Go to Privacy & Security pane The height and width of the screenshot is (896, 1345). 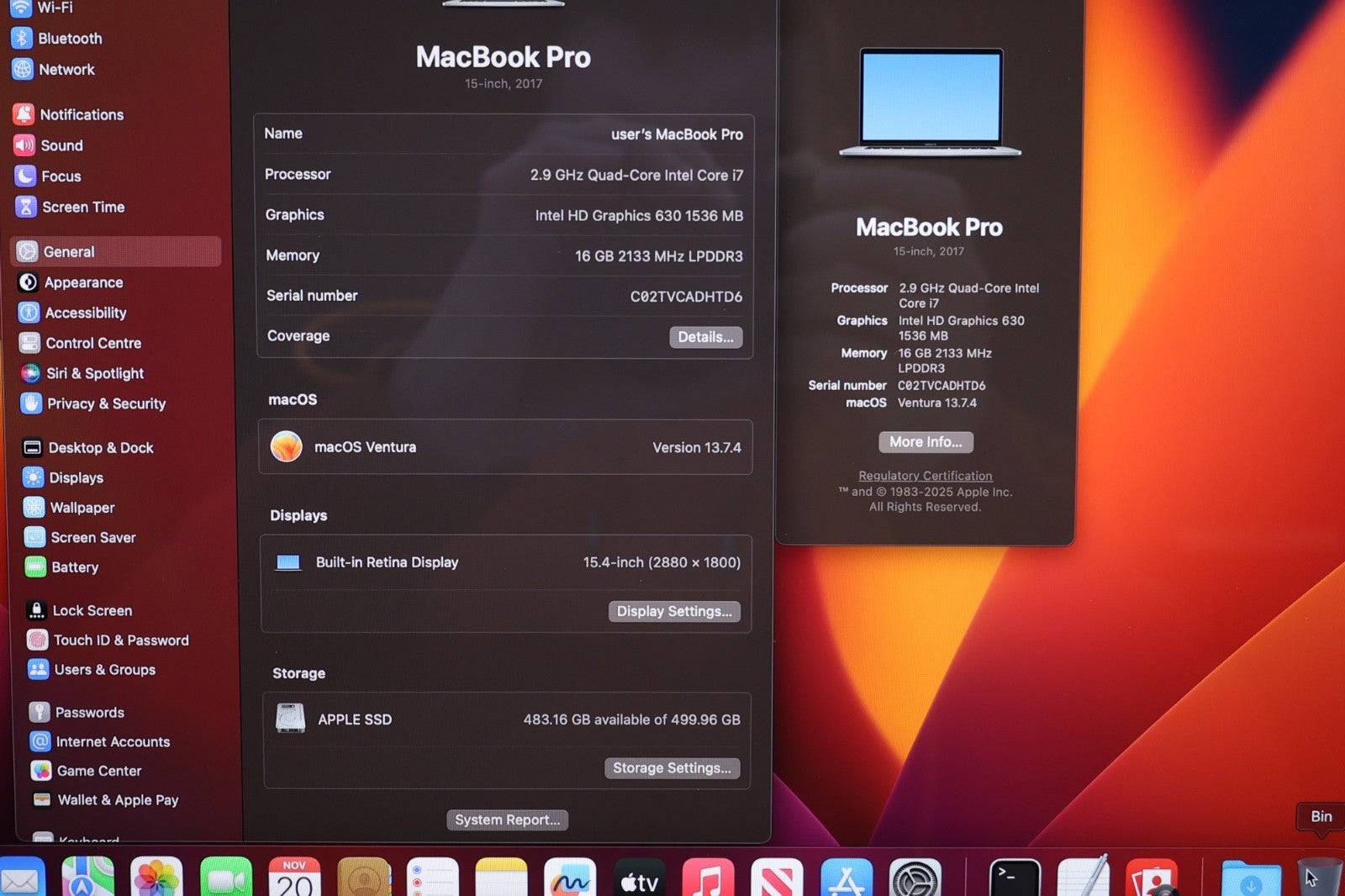click(106, 403)
